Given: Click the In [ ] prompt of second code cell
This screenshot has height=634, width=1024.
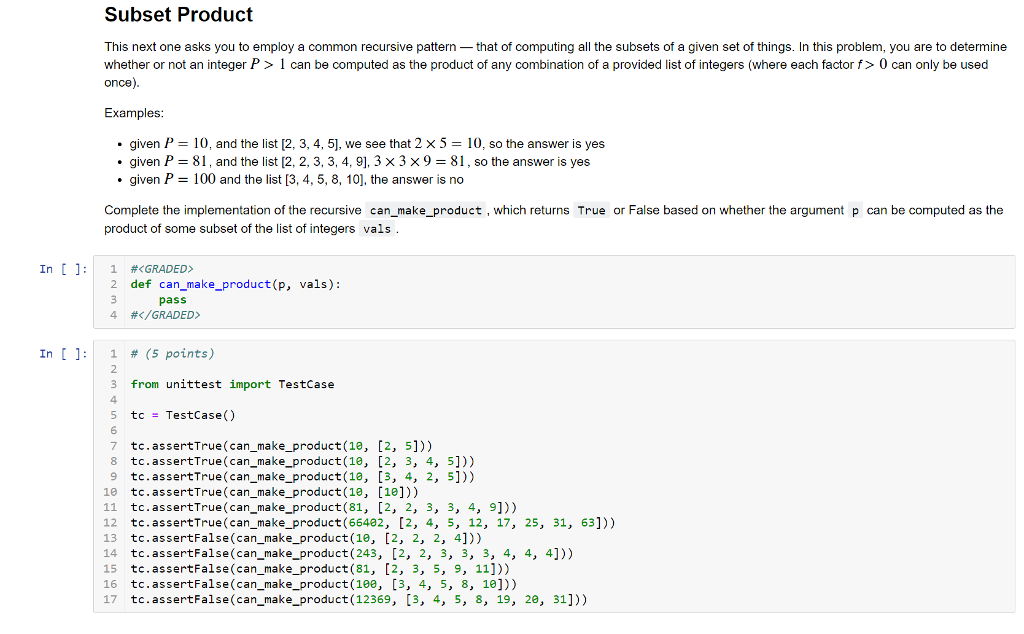Looking at the screenshot, I should 63,352.
